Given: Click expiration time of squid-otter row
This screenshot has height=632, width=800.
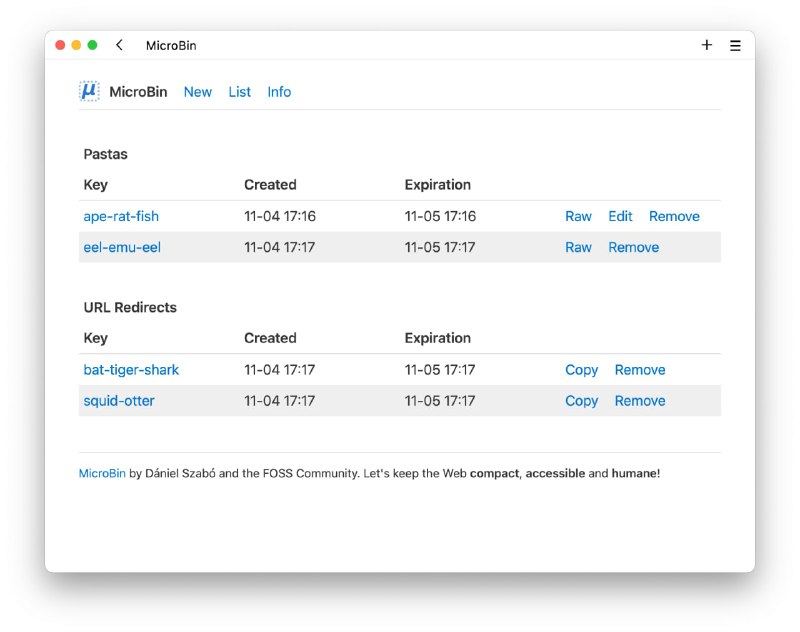Looking at the screenshot, I should pos(440,401).
